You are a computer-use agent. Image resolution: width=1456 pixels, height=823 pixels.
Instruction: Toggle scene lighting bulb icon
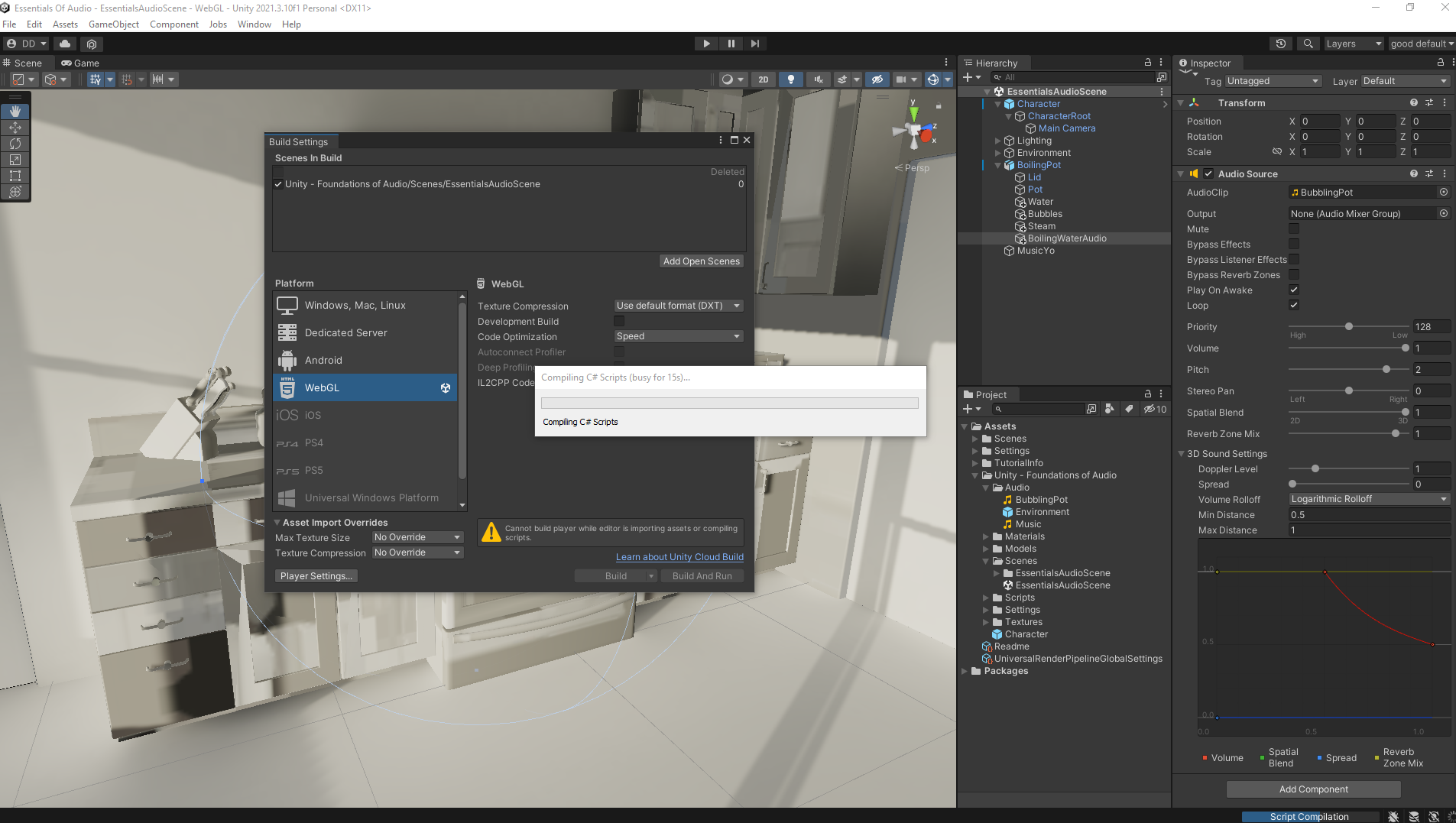click(x=791, y=79)
